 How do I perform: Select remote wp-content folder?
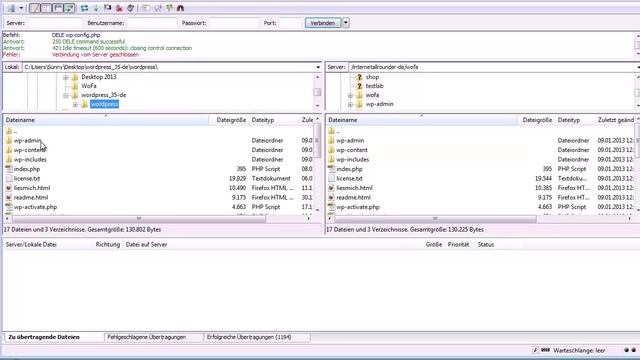pos(352,150)
